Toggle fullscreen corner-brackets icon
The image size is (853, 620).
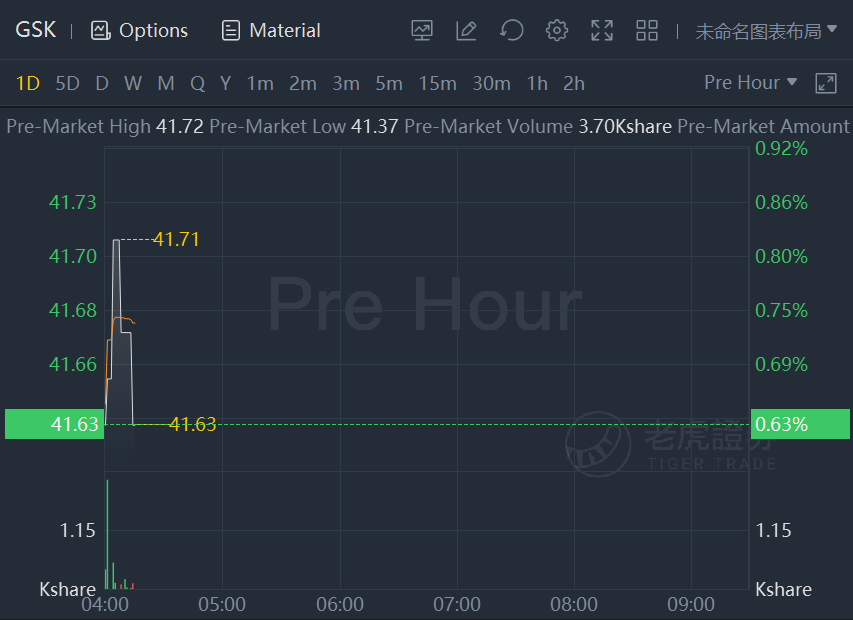[x=602, y=30]
